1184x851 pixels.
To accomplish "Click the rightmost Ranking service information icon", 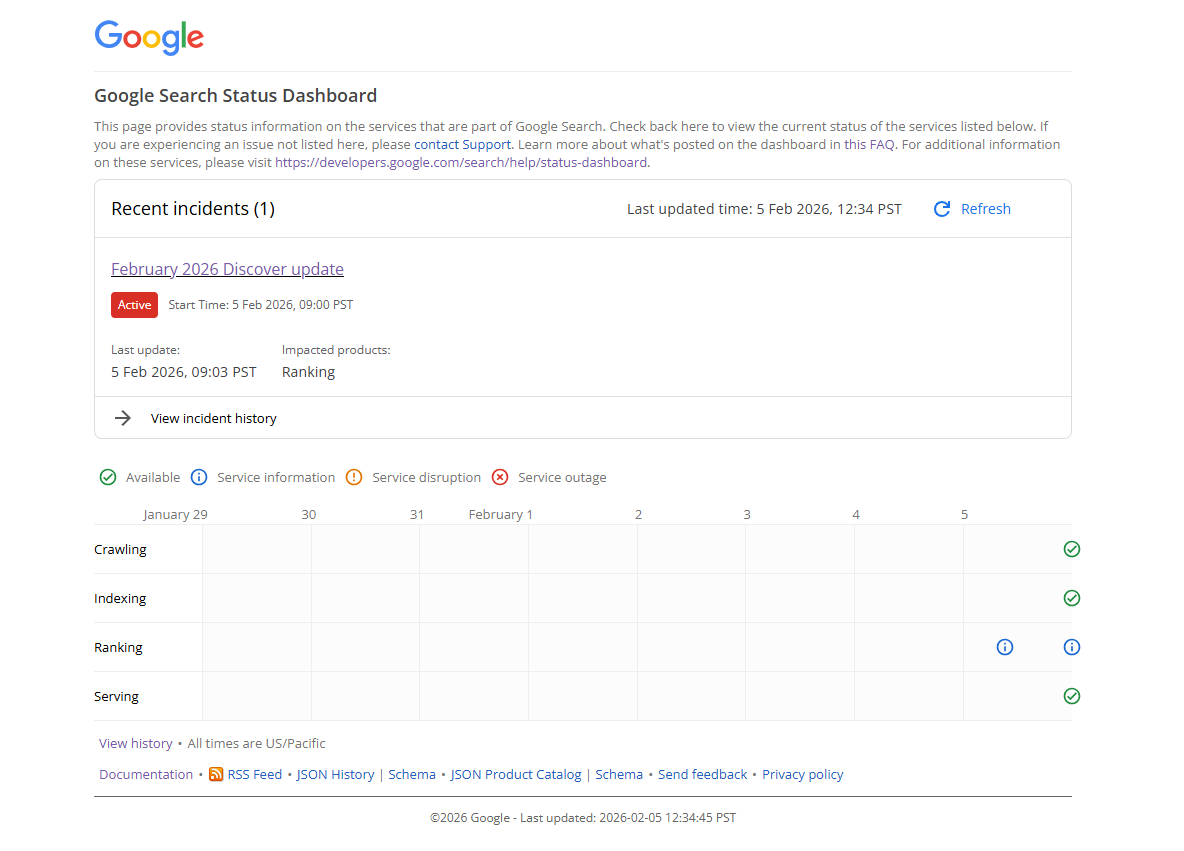I will point(1072,647).
